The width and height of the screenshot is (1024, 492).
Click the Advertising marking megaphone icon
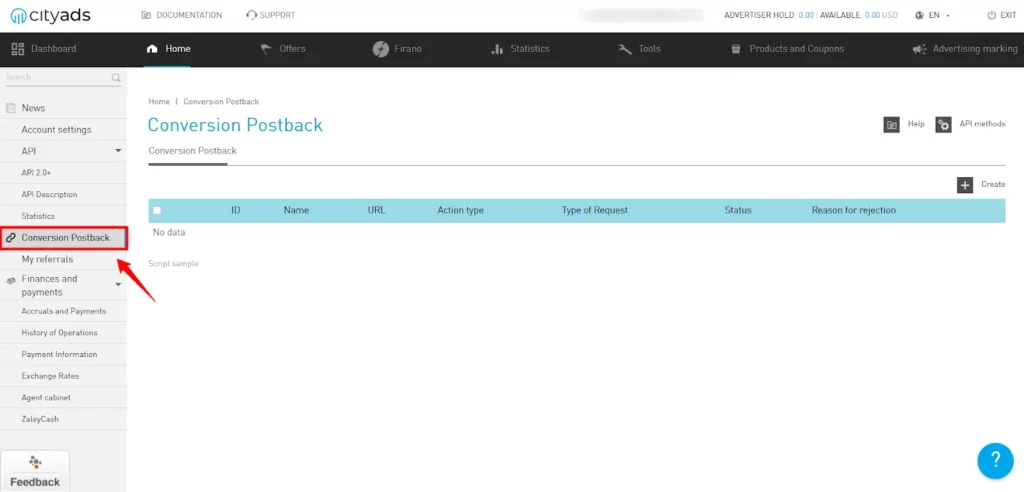coord(920,49)
